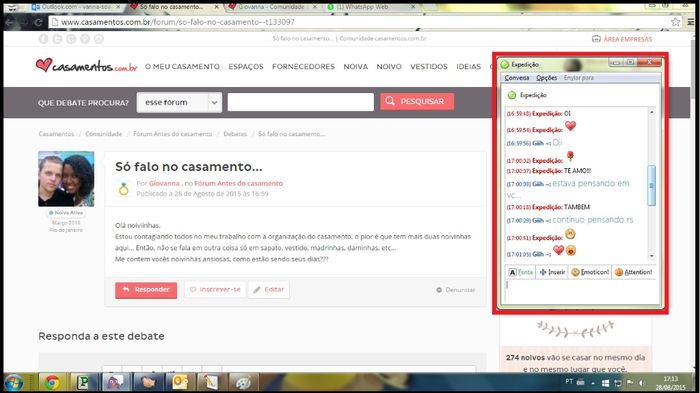Click the volume speaker tray icon
The height and width of the screenshot is (393, 700).
(x=642, y=383)
